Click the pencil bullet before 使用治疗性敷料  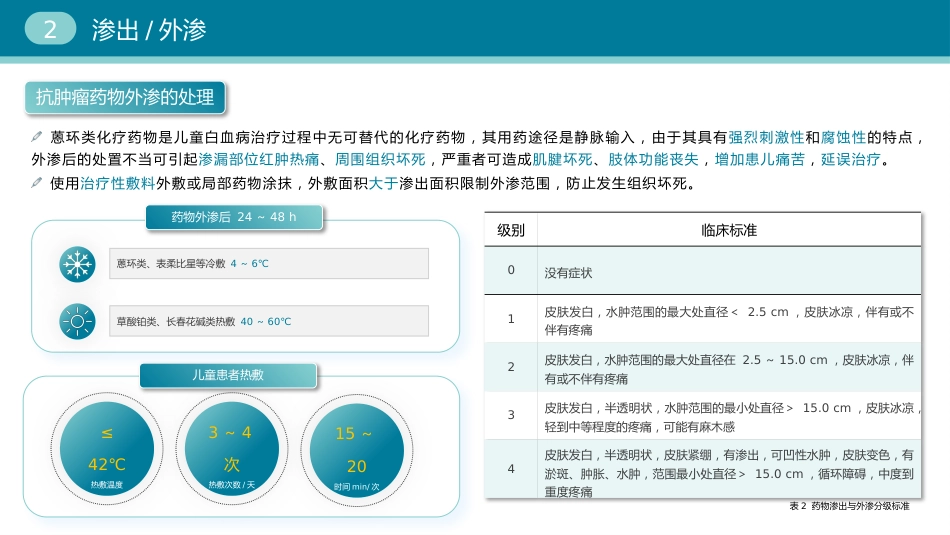pyautogui.click(x=37, y=182)
